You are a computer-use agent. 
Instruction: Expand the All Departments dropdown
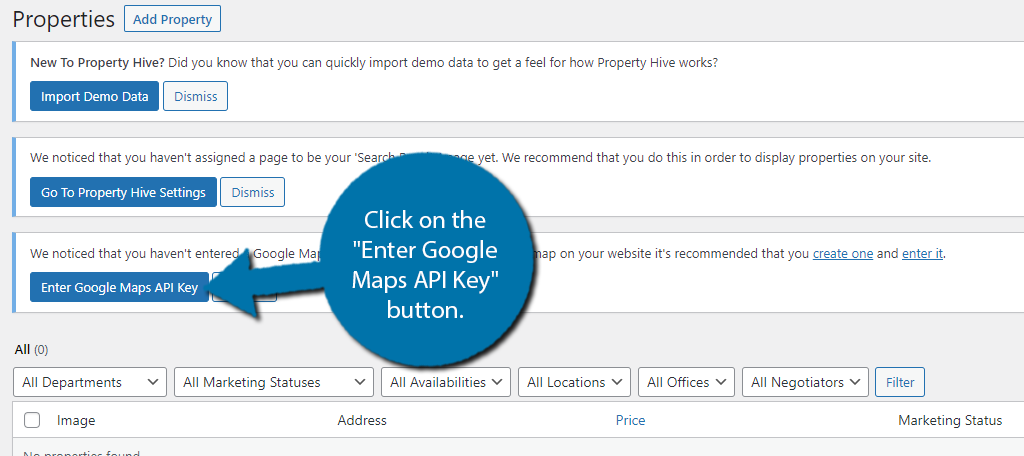click(x=90, y=382)
